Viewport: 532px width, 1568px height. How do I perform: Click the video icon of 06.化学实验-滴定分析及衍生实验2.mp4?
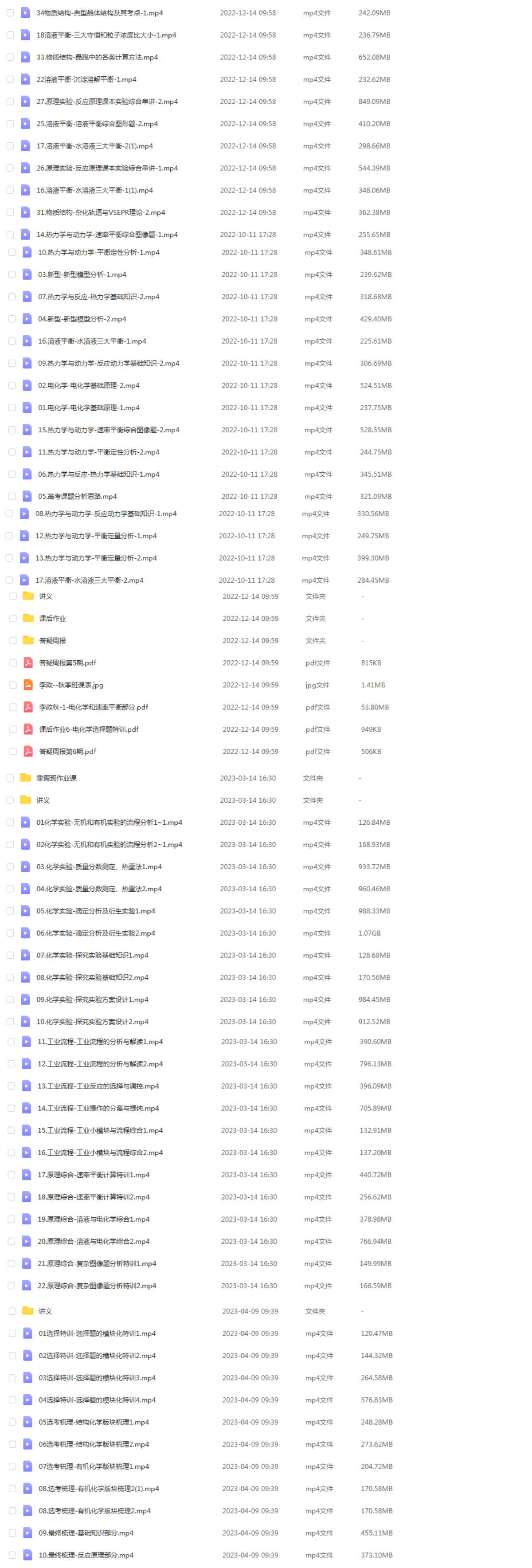click(x=26, y=933)
